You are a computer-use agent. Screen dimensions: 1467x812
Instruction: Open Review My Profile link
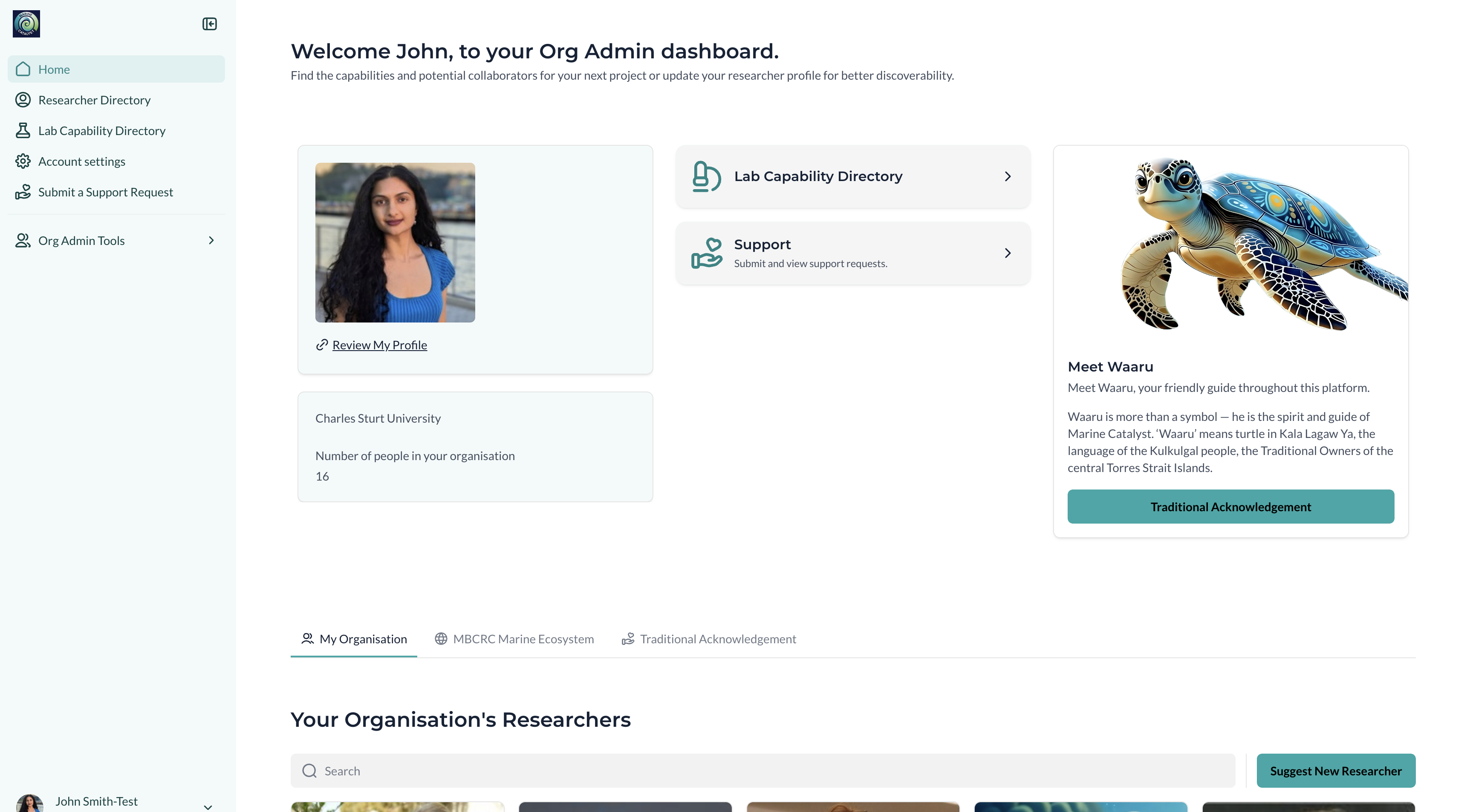[x=379, y=345]
